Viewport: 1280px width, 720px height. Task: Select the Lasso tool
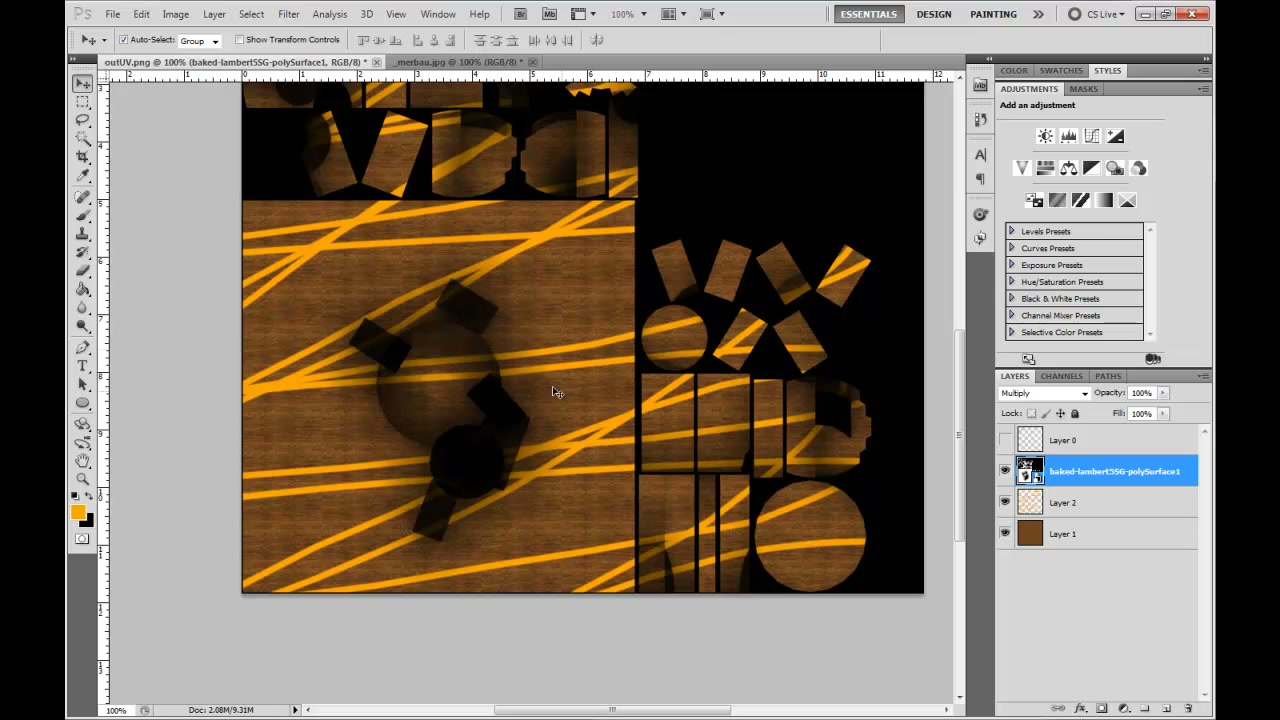point(83,120)
